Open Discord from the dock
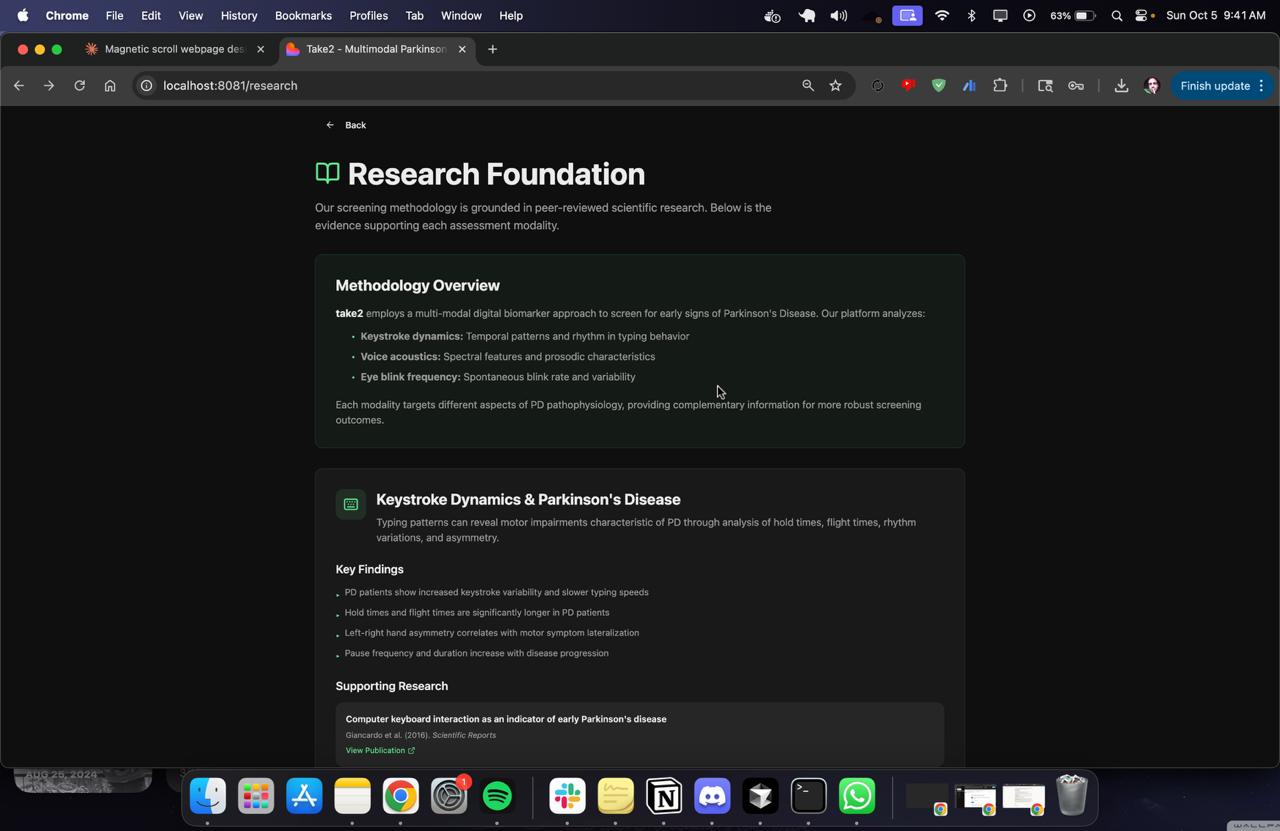 [x=712, y=796]
